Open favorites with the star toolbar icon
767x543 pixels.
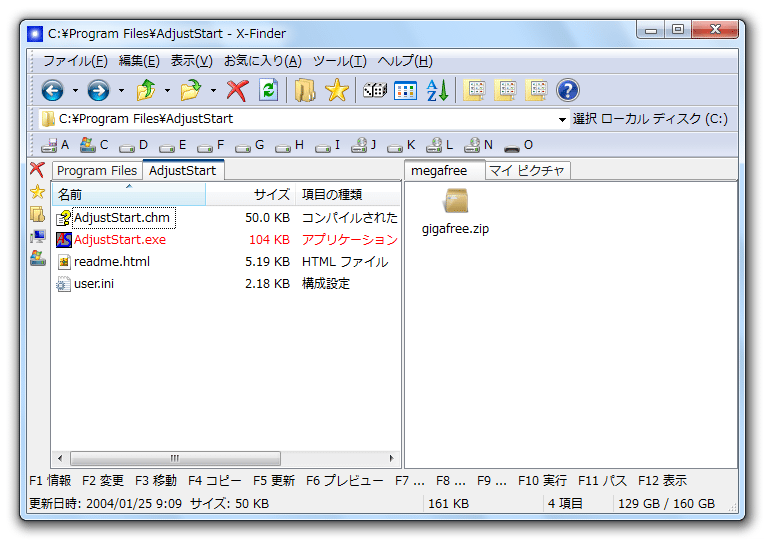(337, 90)
